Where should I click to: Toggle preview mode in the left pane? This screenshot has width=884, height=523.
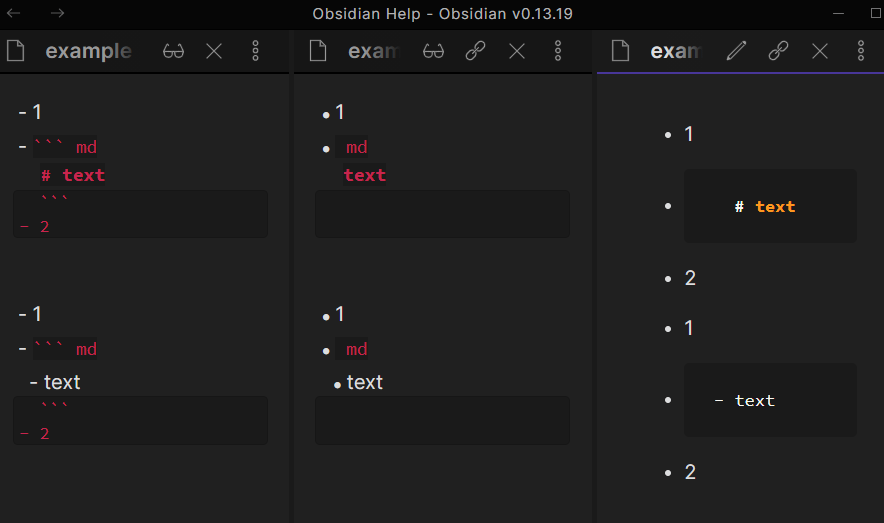(173, 51)
